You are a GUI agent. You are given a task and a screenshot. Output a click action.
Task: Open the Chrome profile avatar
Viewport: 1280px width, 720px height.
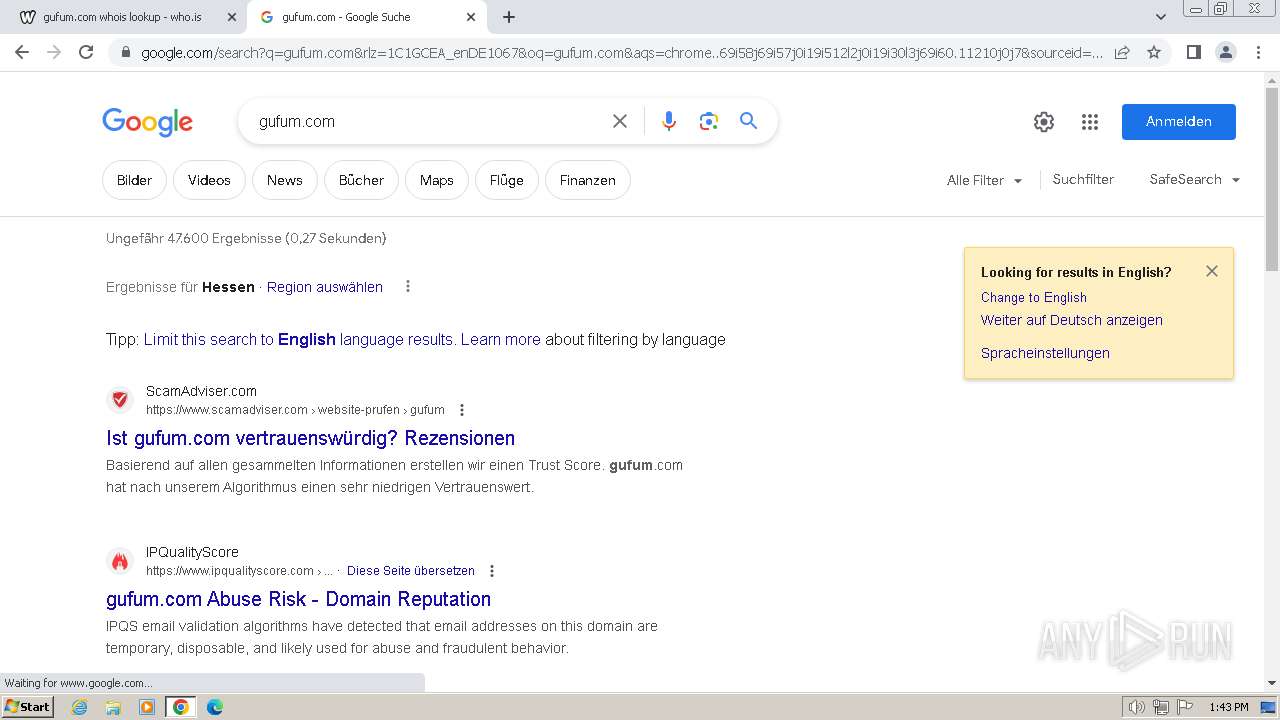[1225, 52]
